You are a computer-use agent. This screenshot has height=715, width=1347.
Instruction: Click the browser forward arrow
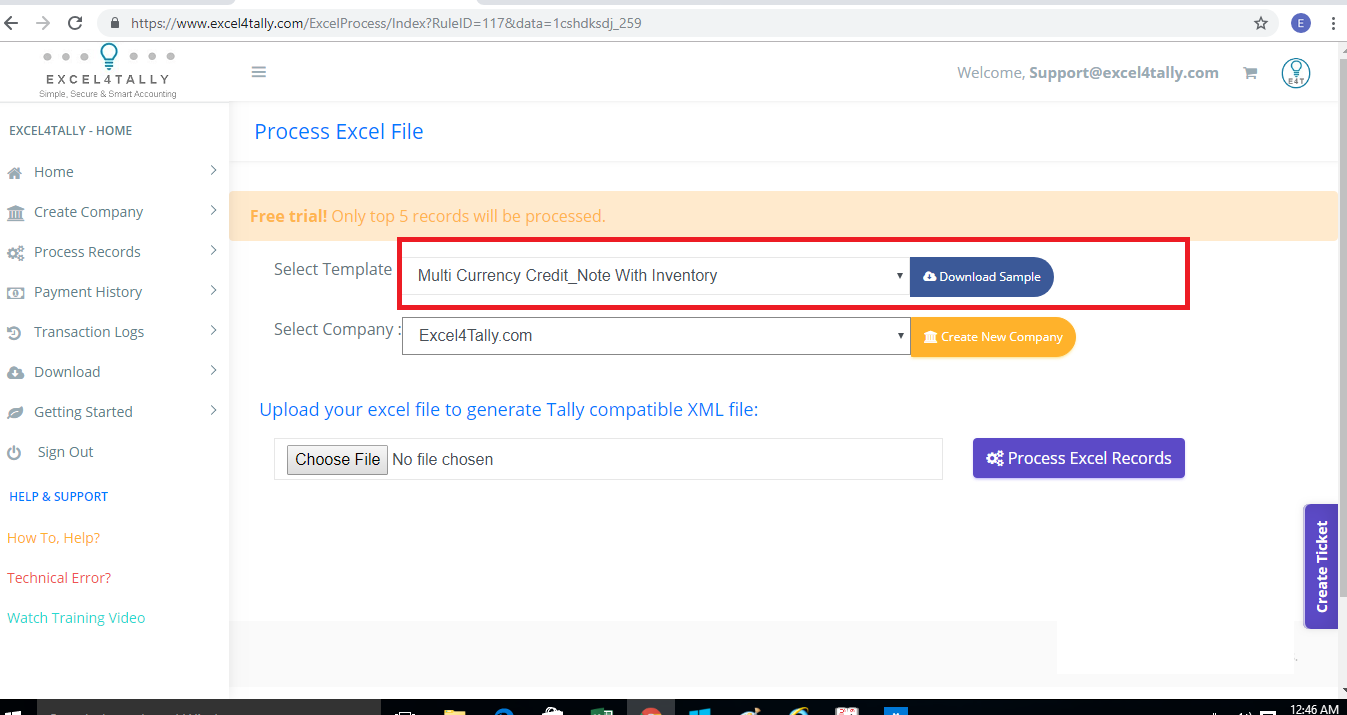43,22
